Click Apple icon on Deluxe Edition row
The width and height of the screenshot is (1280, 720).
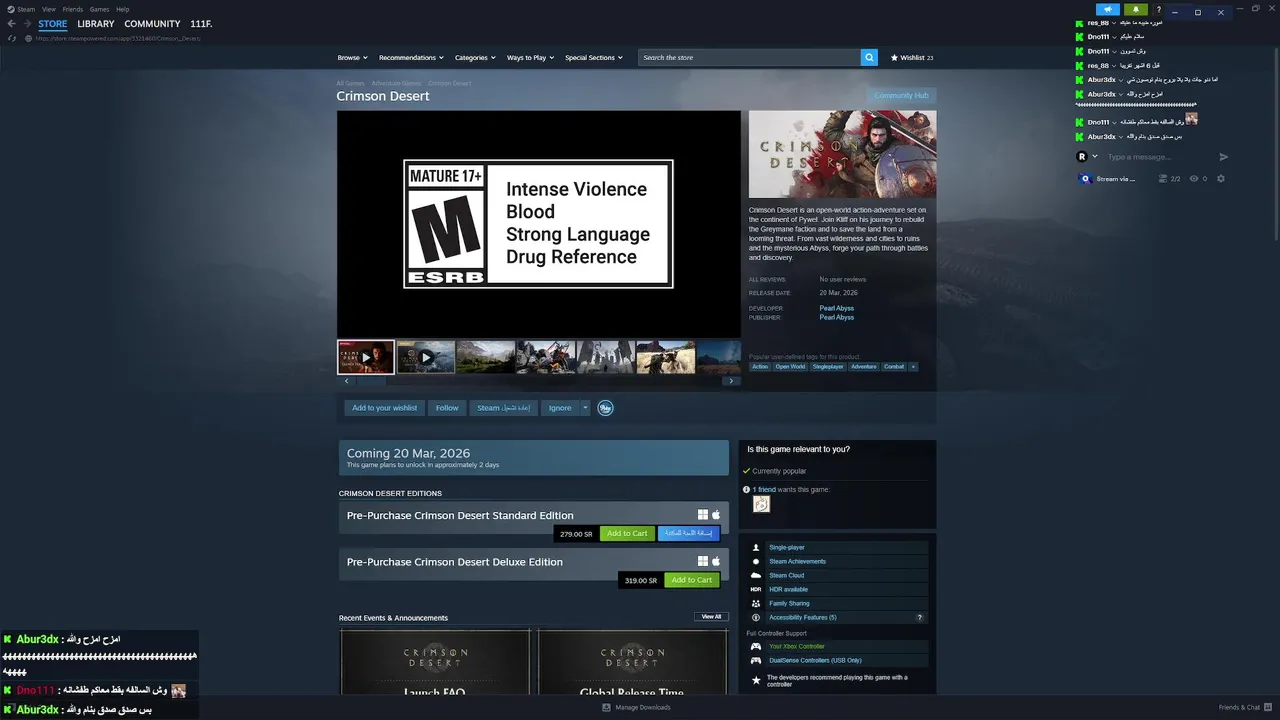[716, 562]
